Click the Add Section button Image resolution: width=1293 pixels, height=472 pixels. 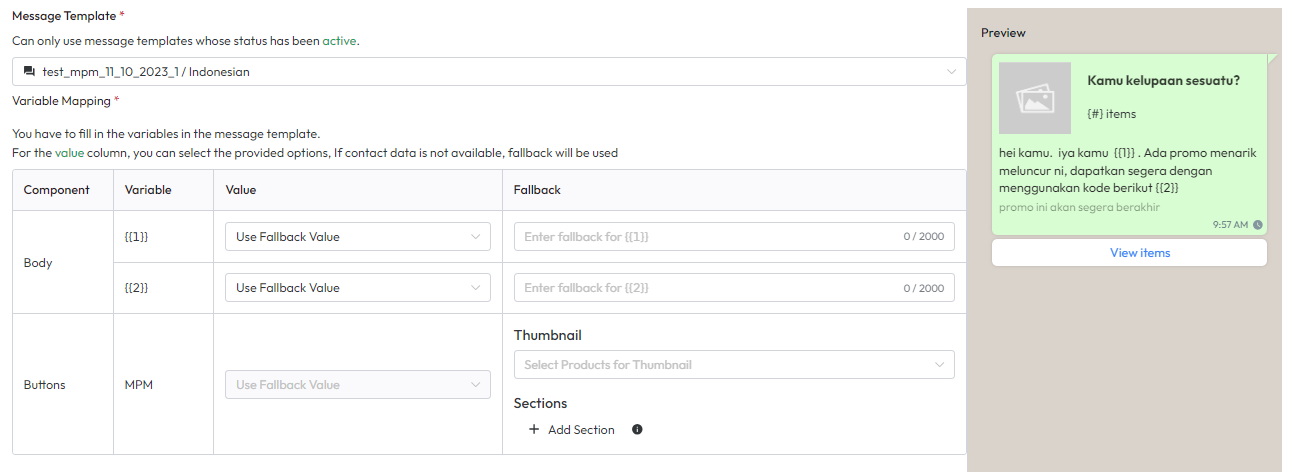(x=580, y=430)
